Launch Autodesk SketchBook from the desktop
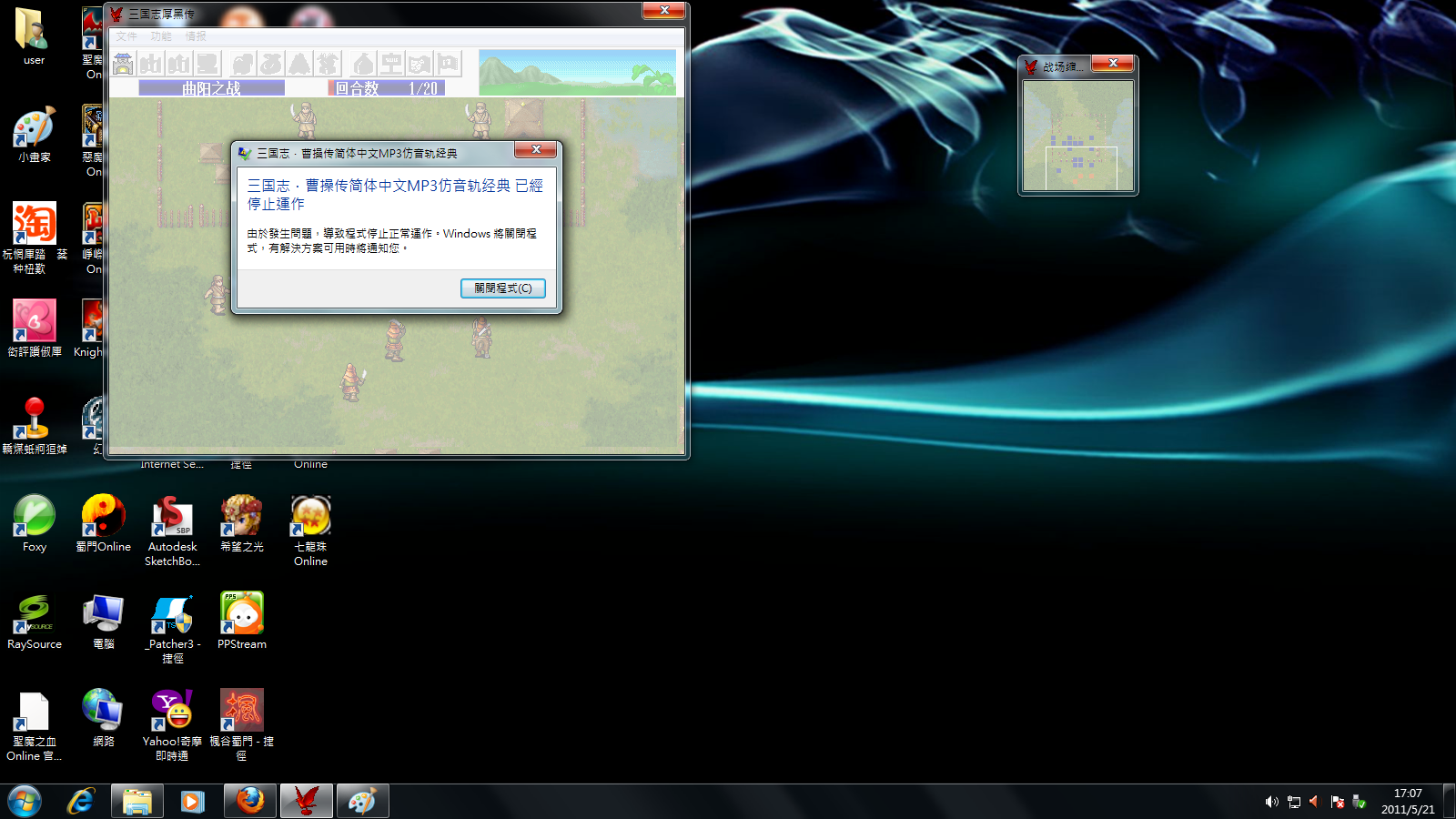This screenshot has width=1456, height=819. (x=172, y=530)
